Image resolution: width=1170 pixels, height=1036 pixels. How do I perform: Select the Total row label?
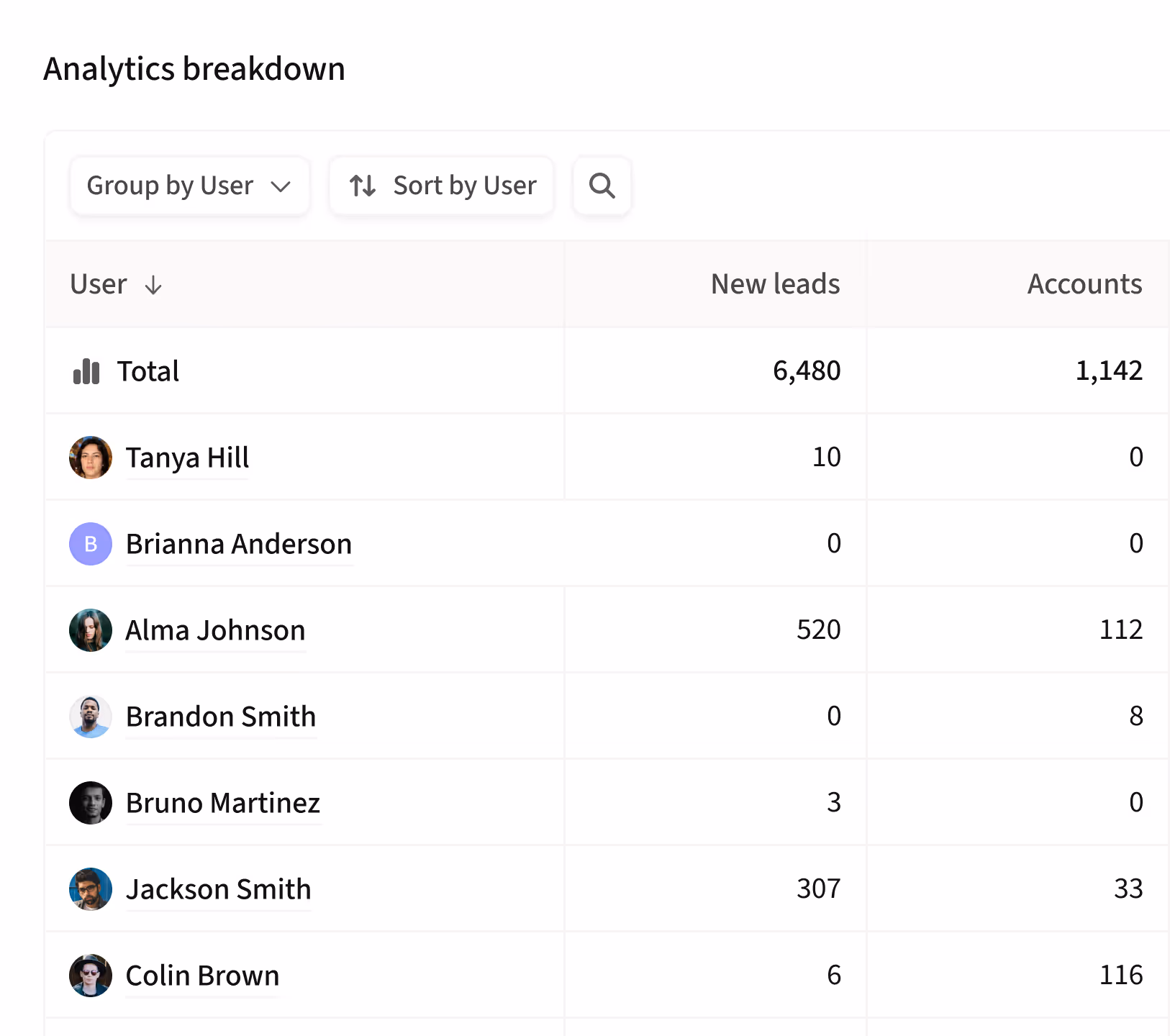[x=148, y=371]
